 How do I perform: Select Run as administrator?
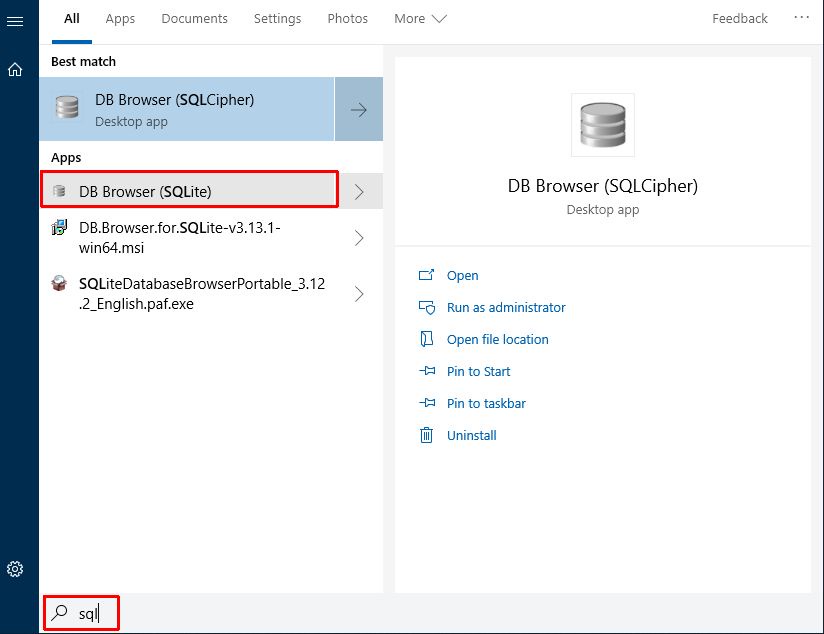[506, 308]
